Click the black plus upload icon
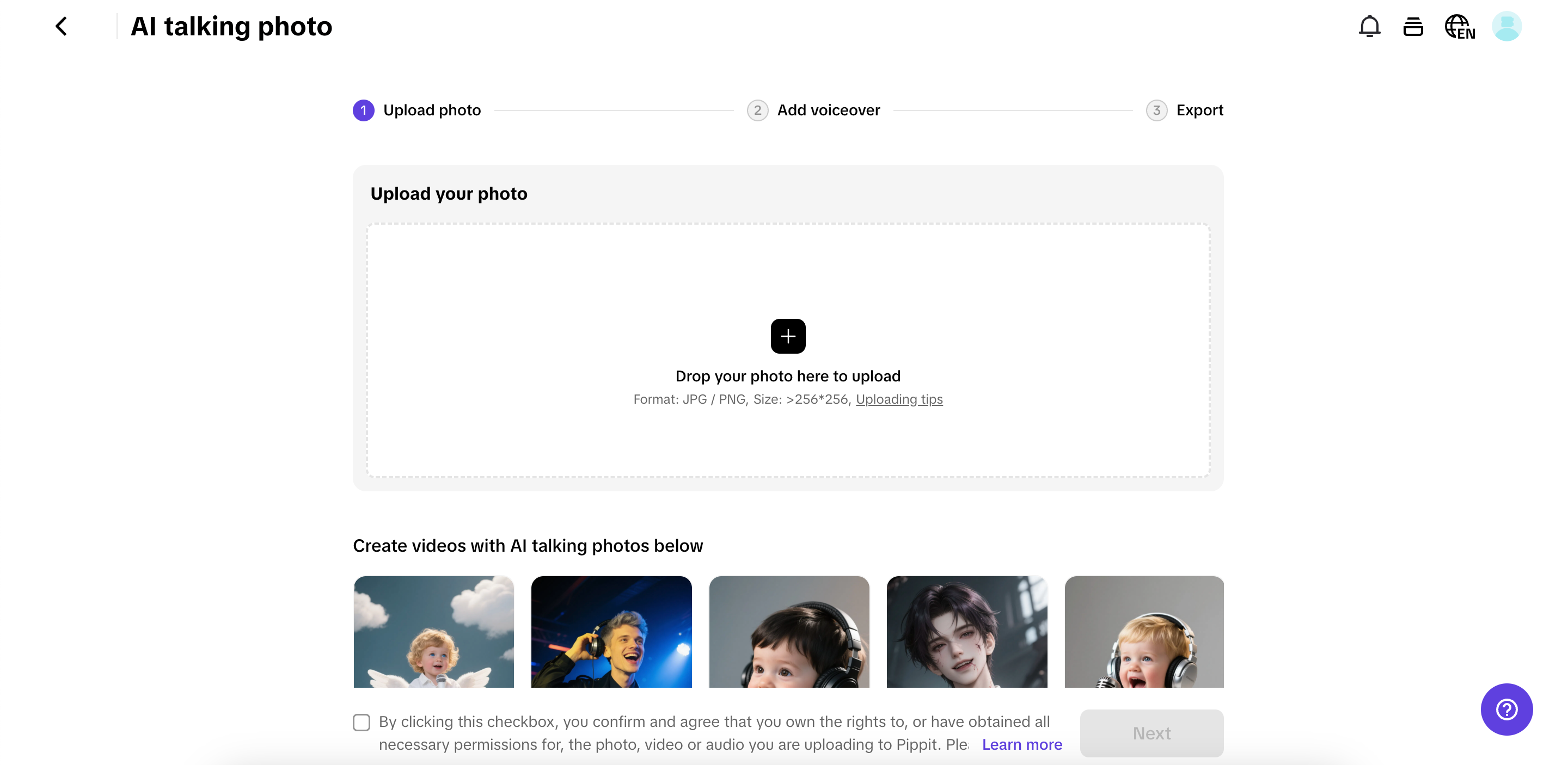This screenshot has height=765, width=1568. point(788,336)
